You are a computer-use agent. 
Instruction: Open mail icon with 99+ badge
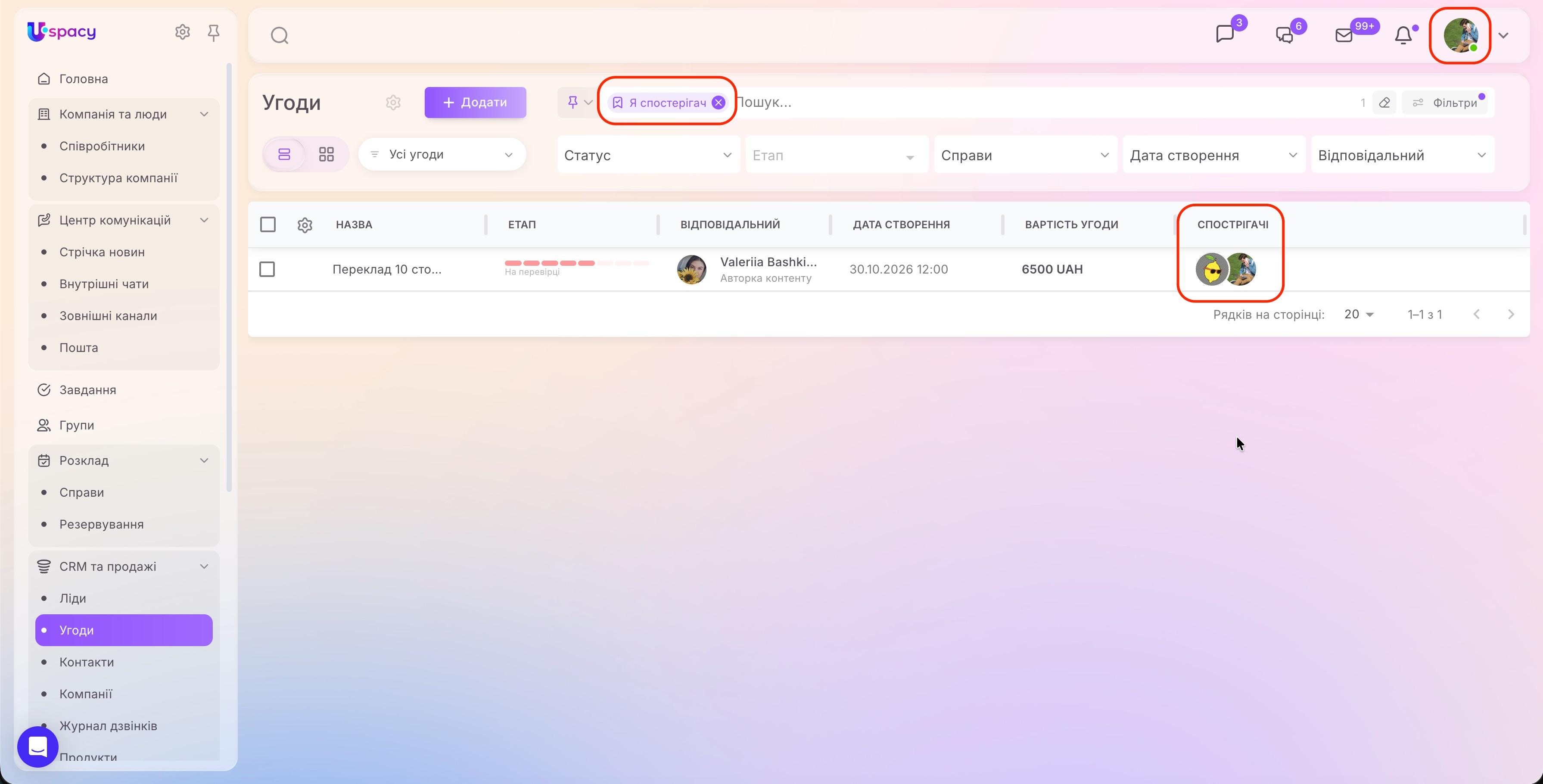[1344, 35]
